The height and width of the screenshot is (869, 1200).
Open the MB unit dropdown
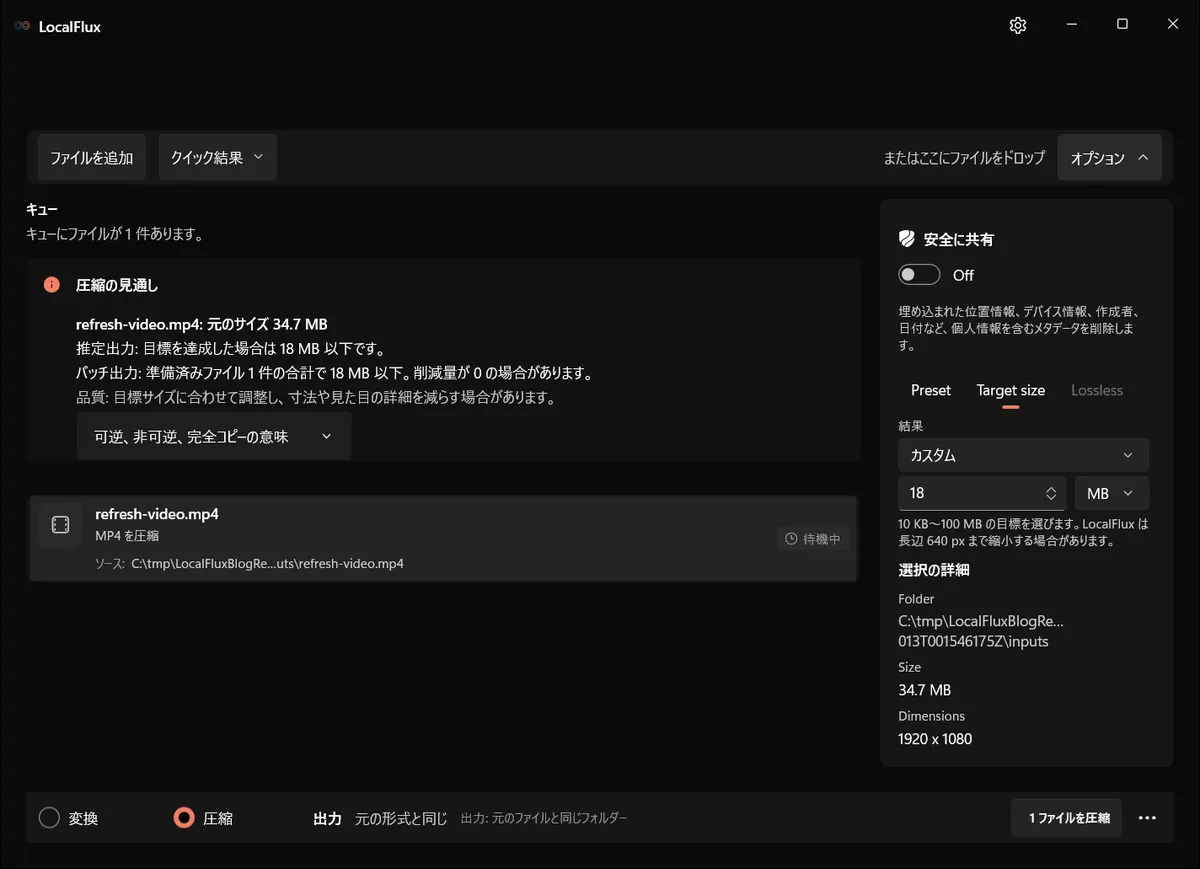[x=1111, y=493]
